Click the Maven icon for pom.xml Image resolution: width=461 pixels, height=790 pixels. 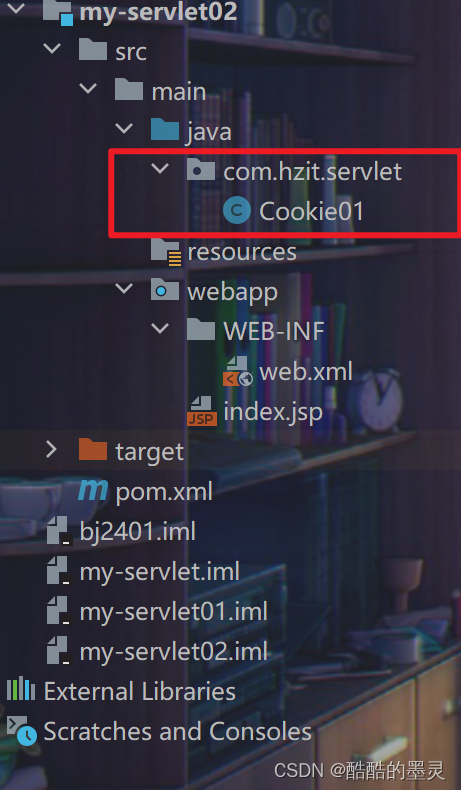(93, 490)
